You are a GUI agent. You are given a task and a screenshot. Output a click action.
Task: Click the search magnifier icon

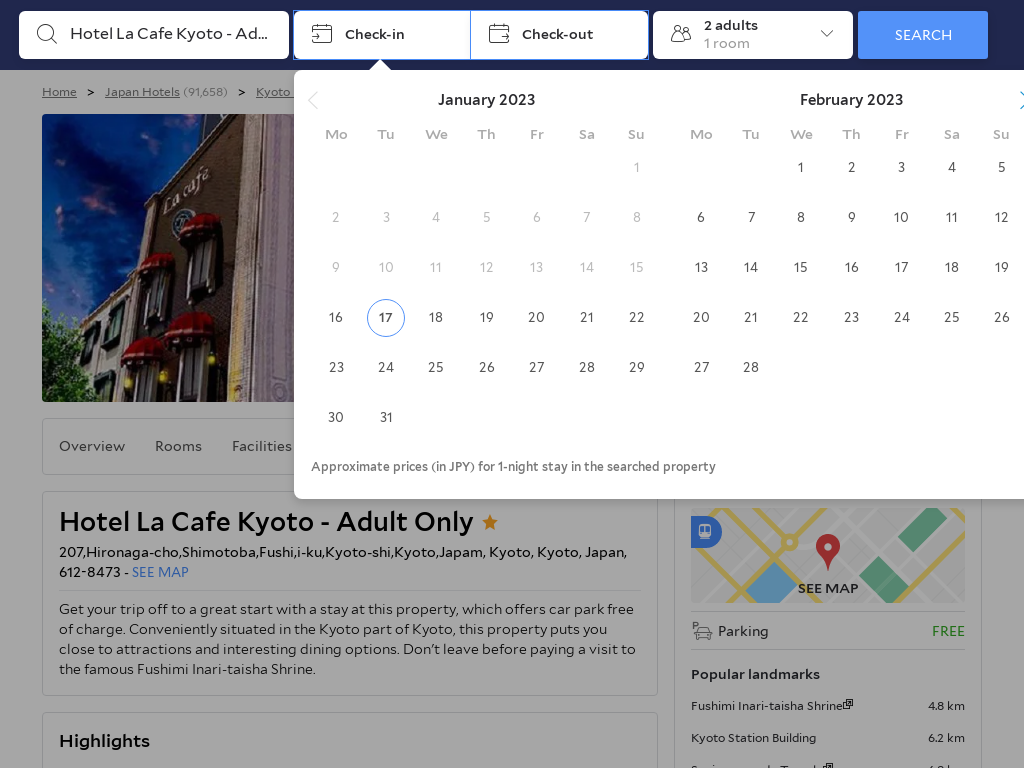[47, 34]
